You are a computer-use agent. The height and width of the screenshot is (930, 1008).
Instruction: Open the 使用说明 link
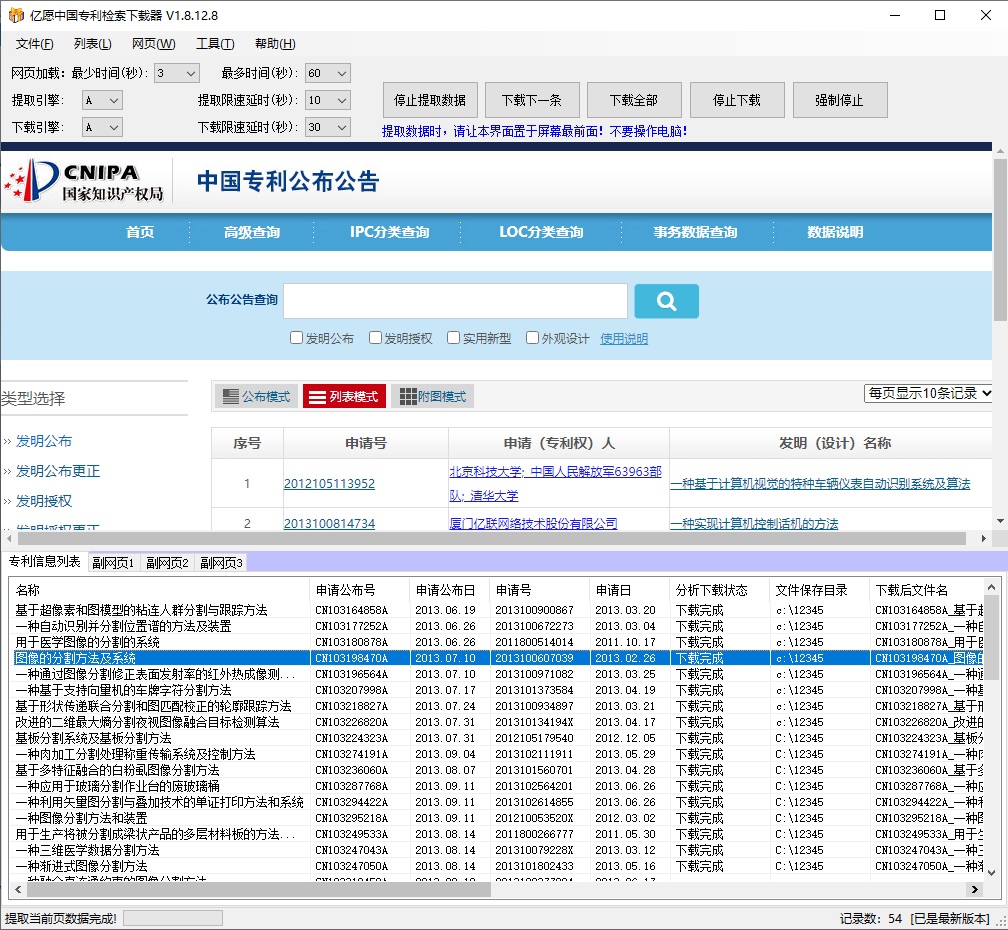[624, 339]
